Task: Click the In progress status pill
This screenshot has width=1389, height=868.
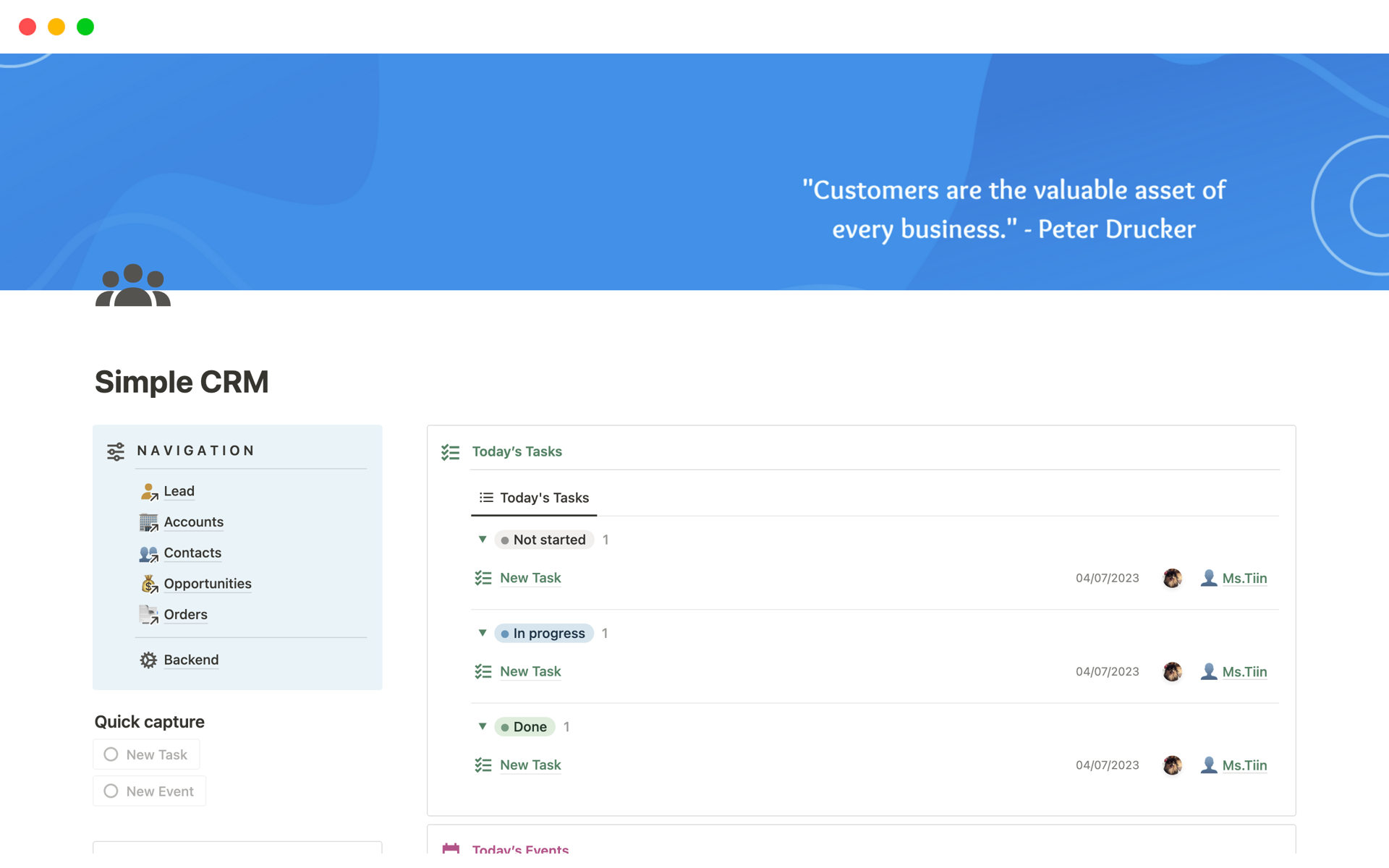Action: [x=544, y=633]
